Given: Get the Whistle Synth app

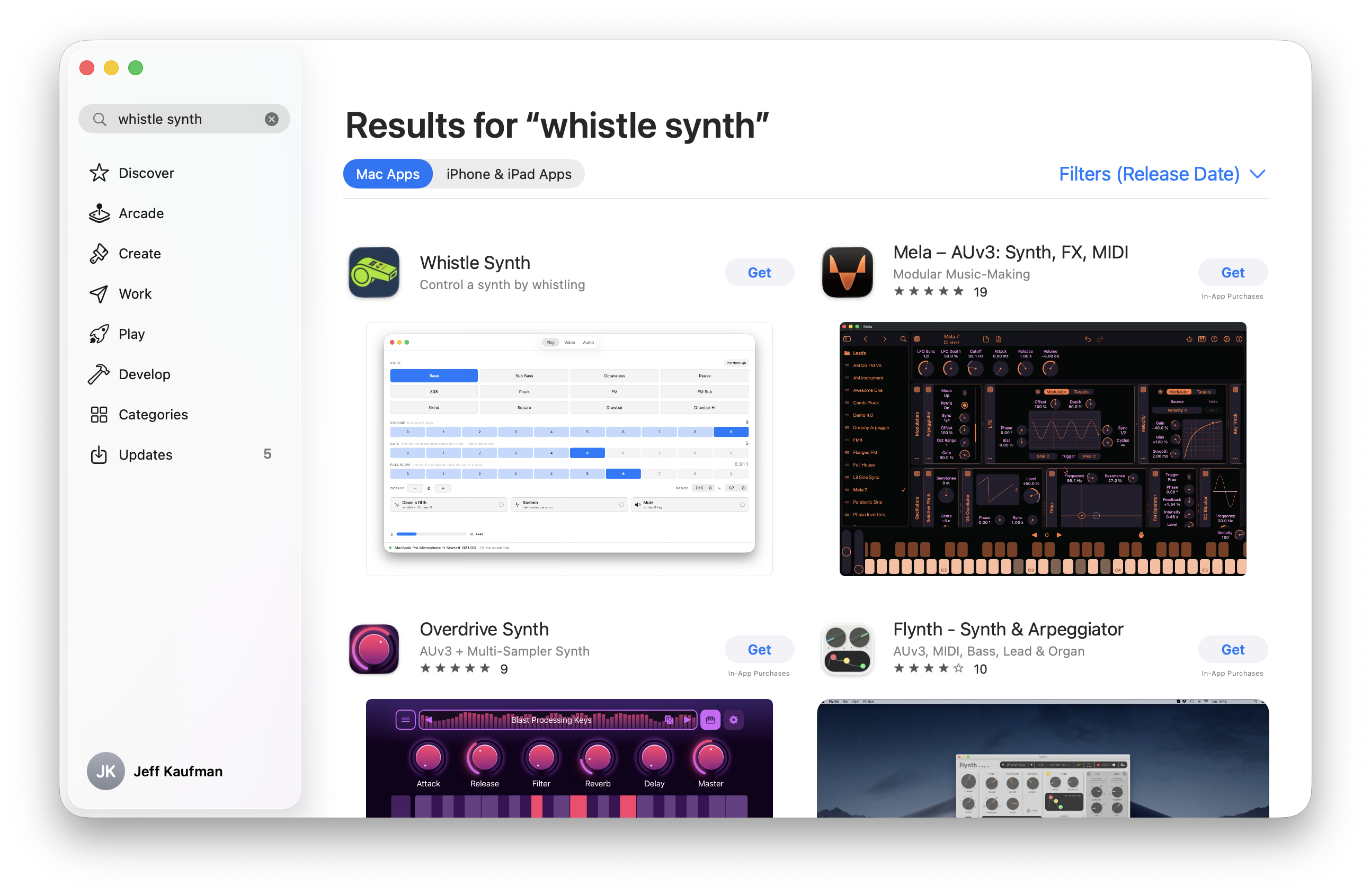Looking at the screenshot, I should pos(759,272).
